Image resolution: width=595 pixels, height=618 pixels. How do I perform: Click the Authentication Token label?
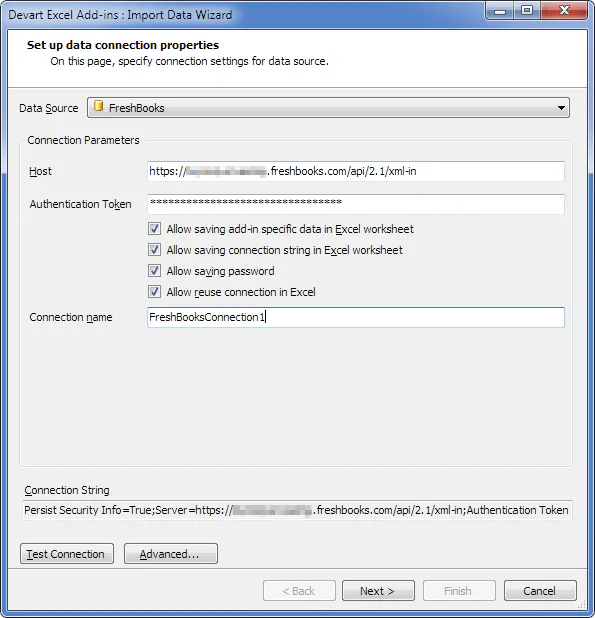pyautogui.click(x=80, y=204)
